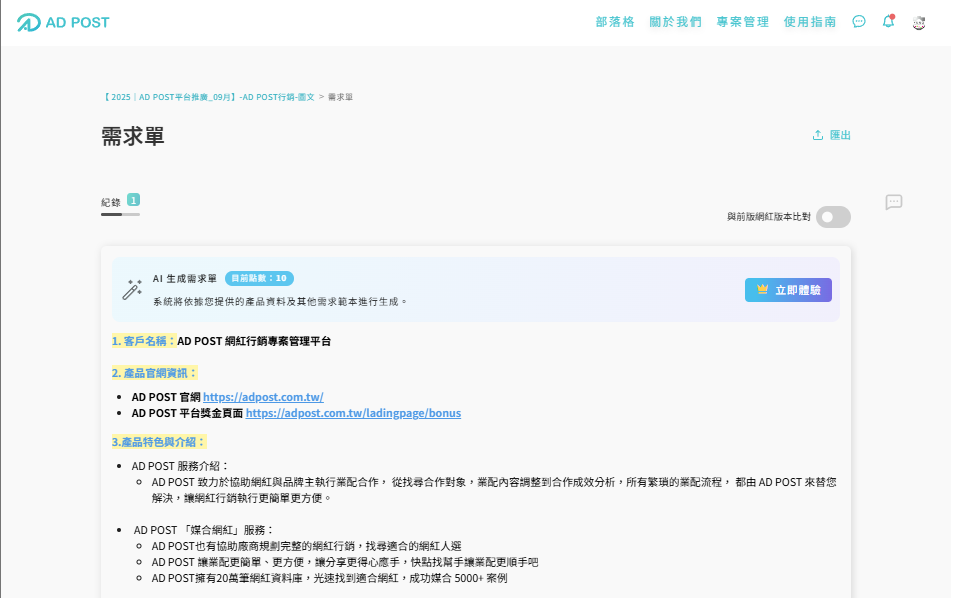Click the line about 20萬筆網紅資料庫
953x598 pixels.
pos(329,578)
